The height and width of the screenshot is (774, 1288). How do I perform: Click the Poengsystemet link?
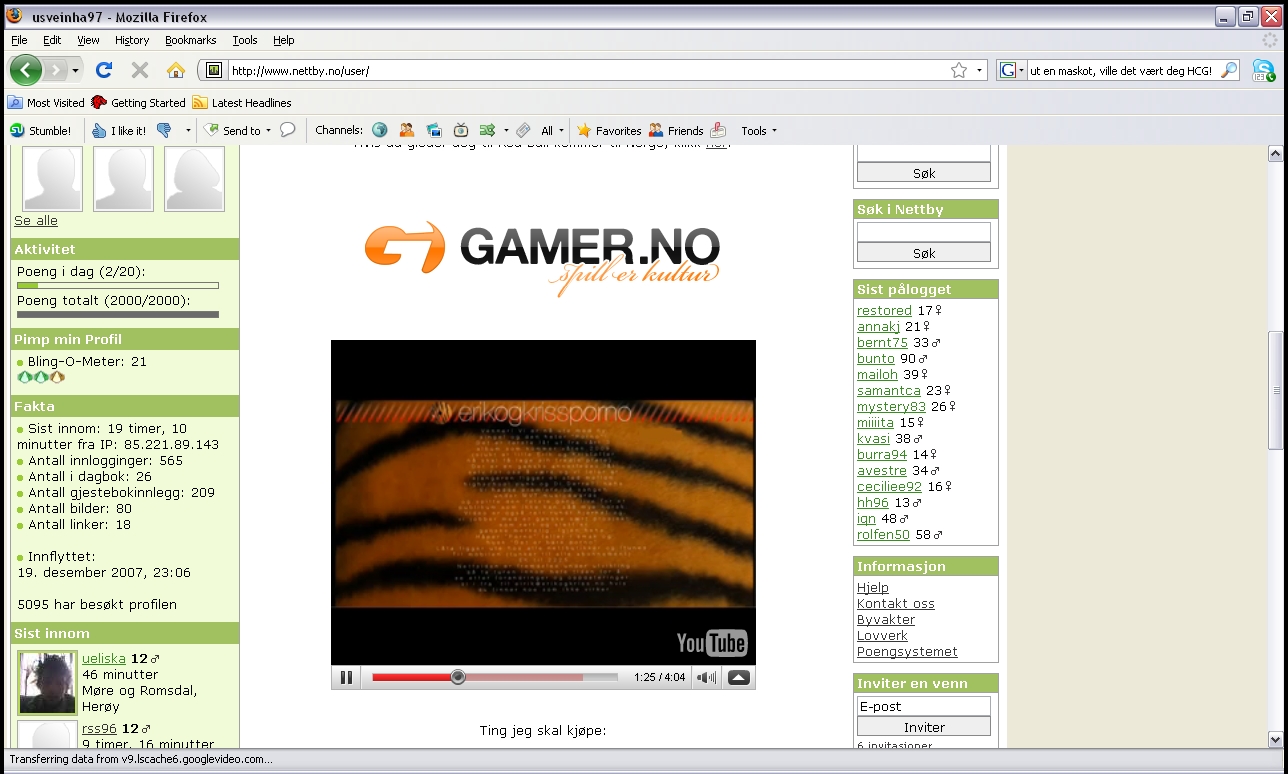(907, 652)
